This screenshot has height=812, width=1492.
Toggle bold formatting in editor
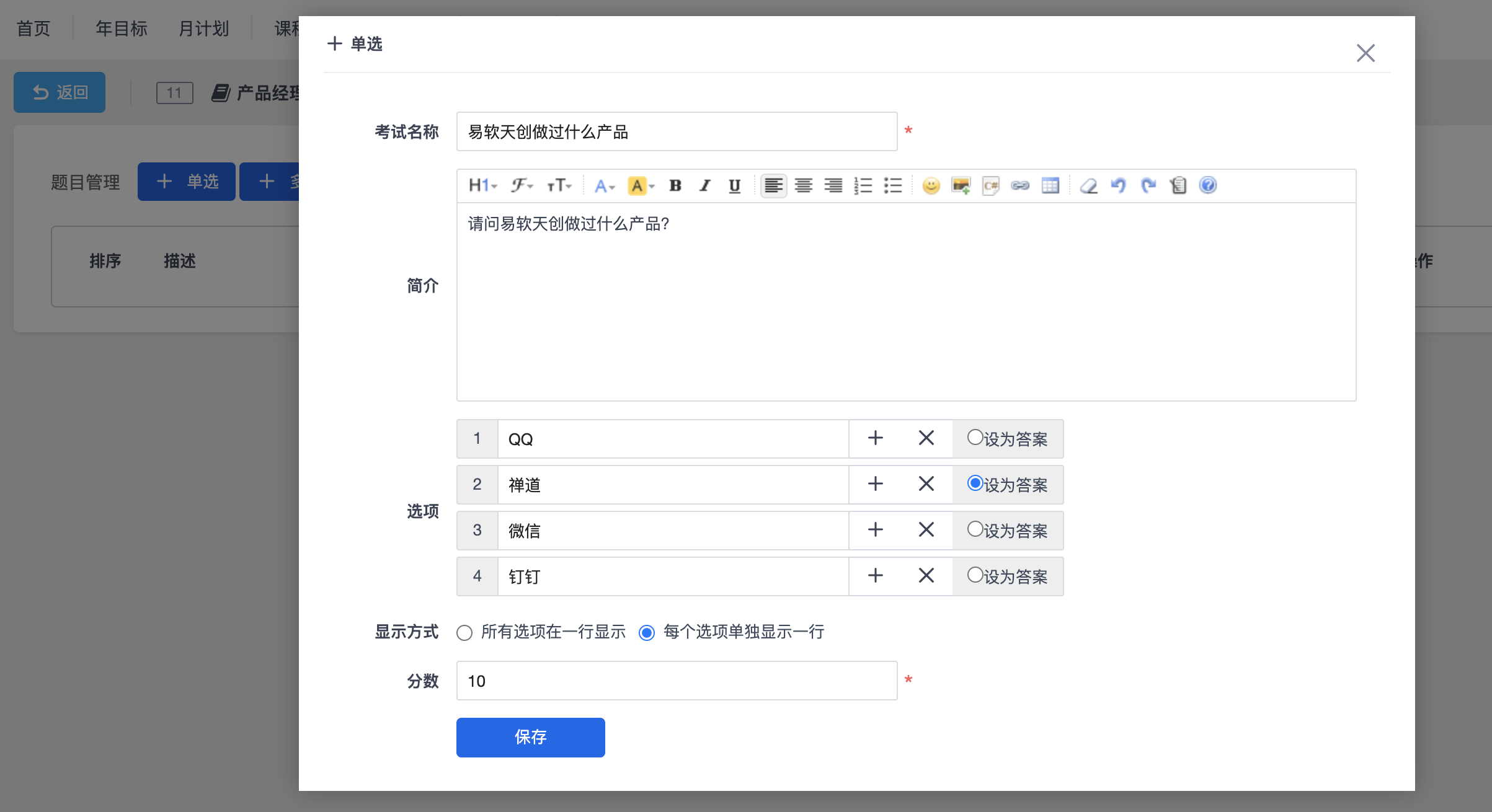(675, 185)
